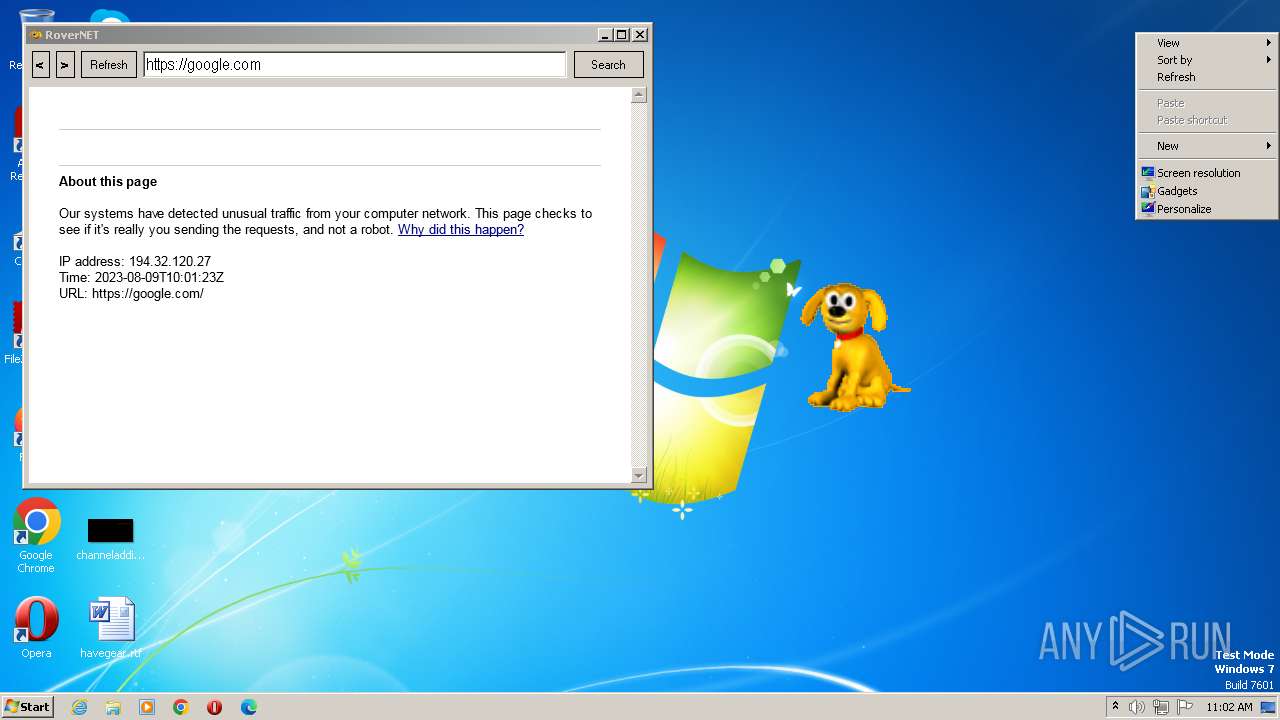This screenshot has height=720, width=1280.
Task: Open the Start menu
Action: coord(27,706)
